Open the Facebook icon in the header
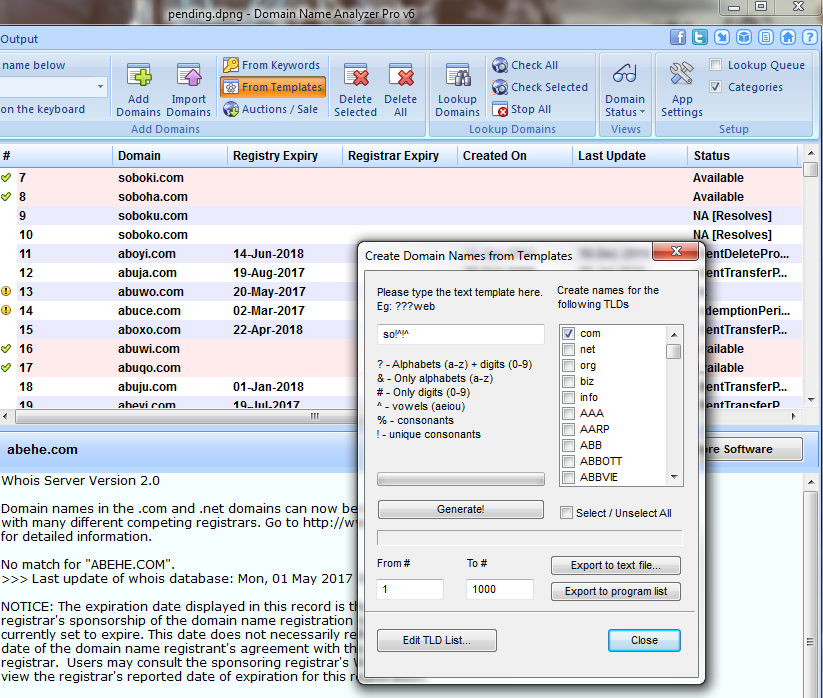The image size is (823, 698). (x=678, y=37)
